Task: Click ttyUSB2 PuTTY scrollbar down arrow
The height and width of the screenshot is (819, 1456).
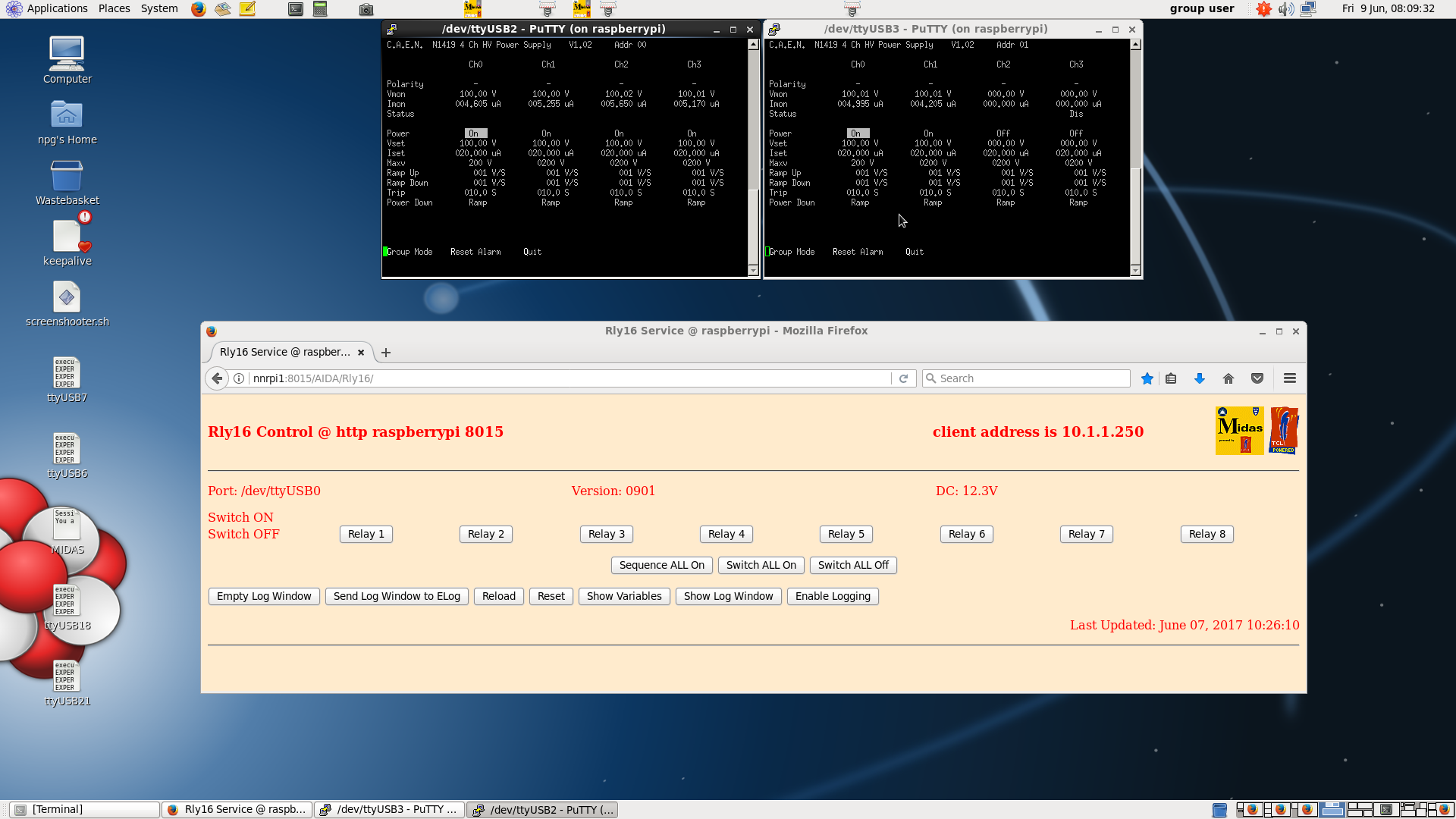Action: point(753,271)
